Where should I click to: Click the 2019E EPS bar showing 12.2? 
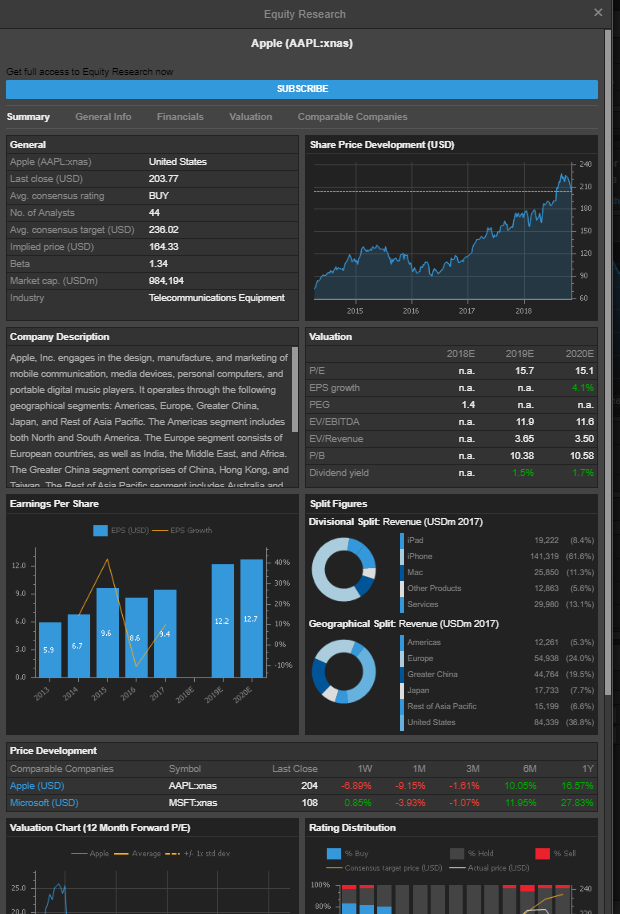[222, 620]
